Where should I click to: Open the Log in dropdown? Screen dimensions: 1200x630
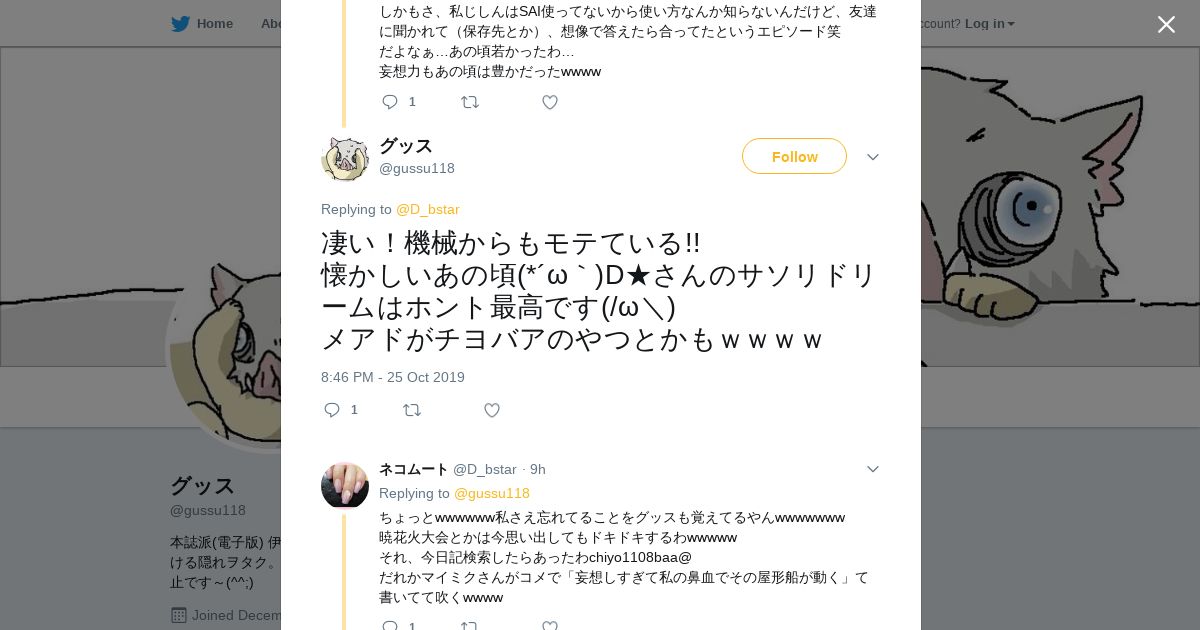pos(989,23)
